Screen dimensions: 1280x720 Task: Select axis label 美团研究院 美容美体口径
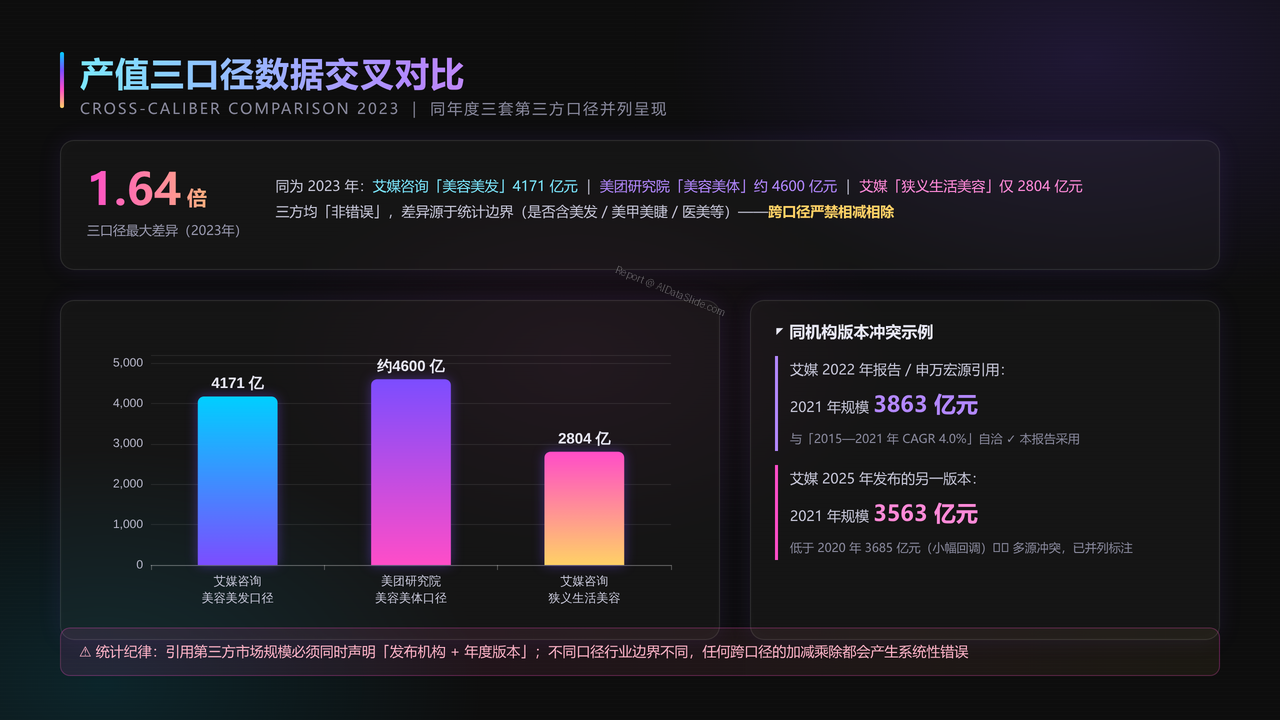[411, 589]
